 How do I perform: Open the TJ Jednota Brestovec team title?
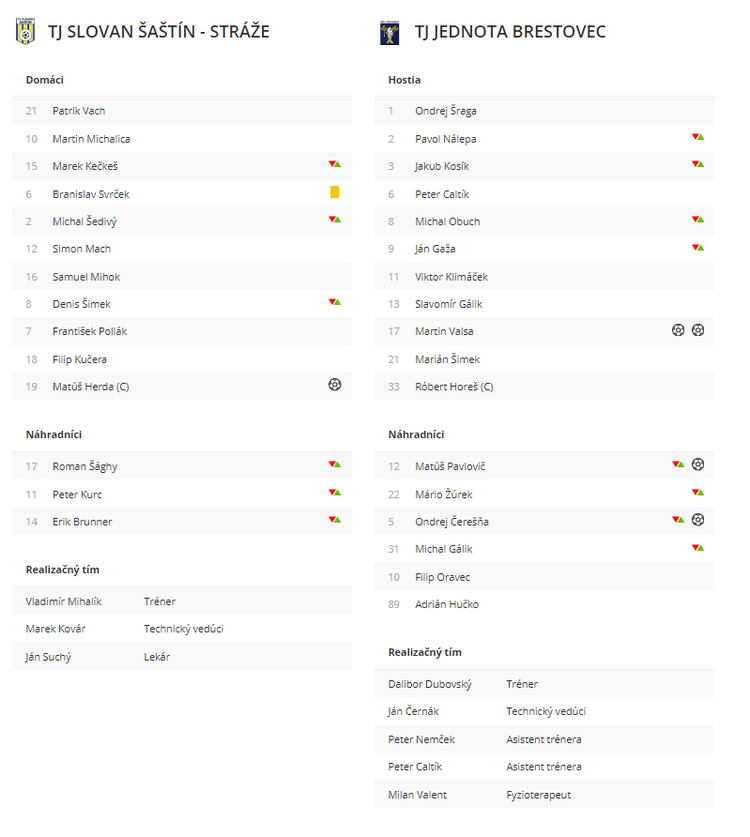pyautogui.click(x=510, y=31)
